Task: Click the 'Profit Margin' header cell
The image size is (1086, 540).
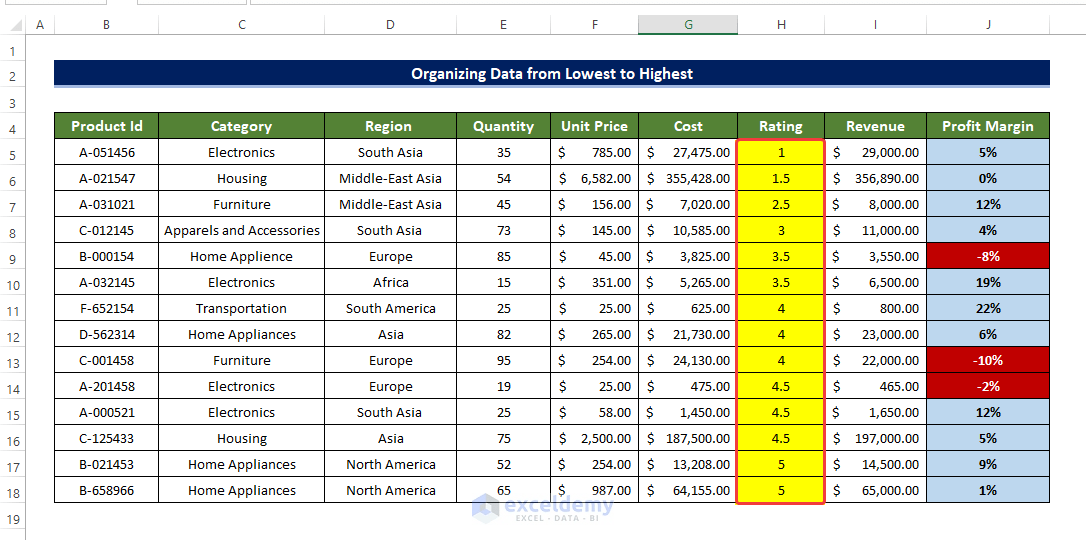Action: tap(988, 126)
